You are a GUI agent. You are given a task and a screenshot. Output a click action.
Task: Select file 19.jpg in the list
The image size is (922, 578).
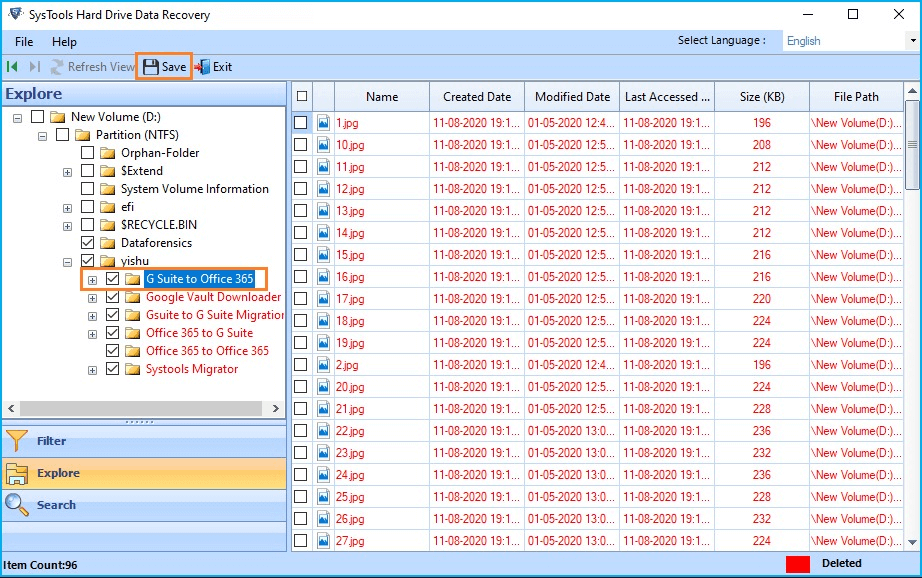click(350, 343)
